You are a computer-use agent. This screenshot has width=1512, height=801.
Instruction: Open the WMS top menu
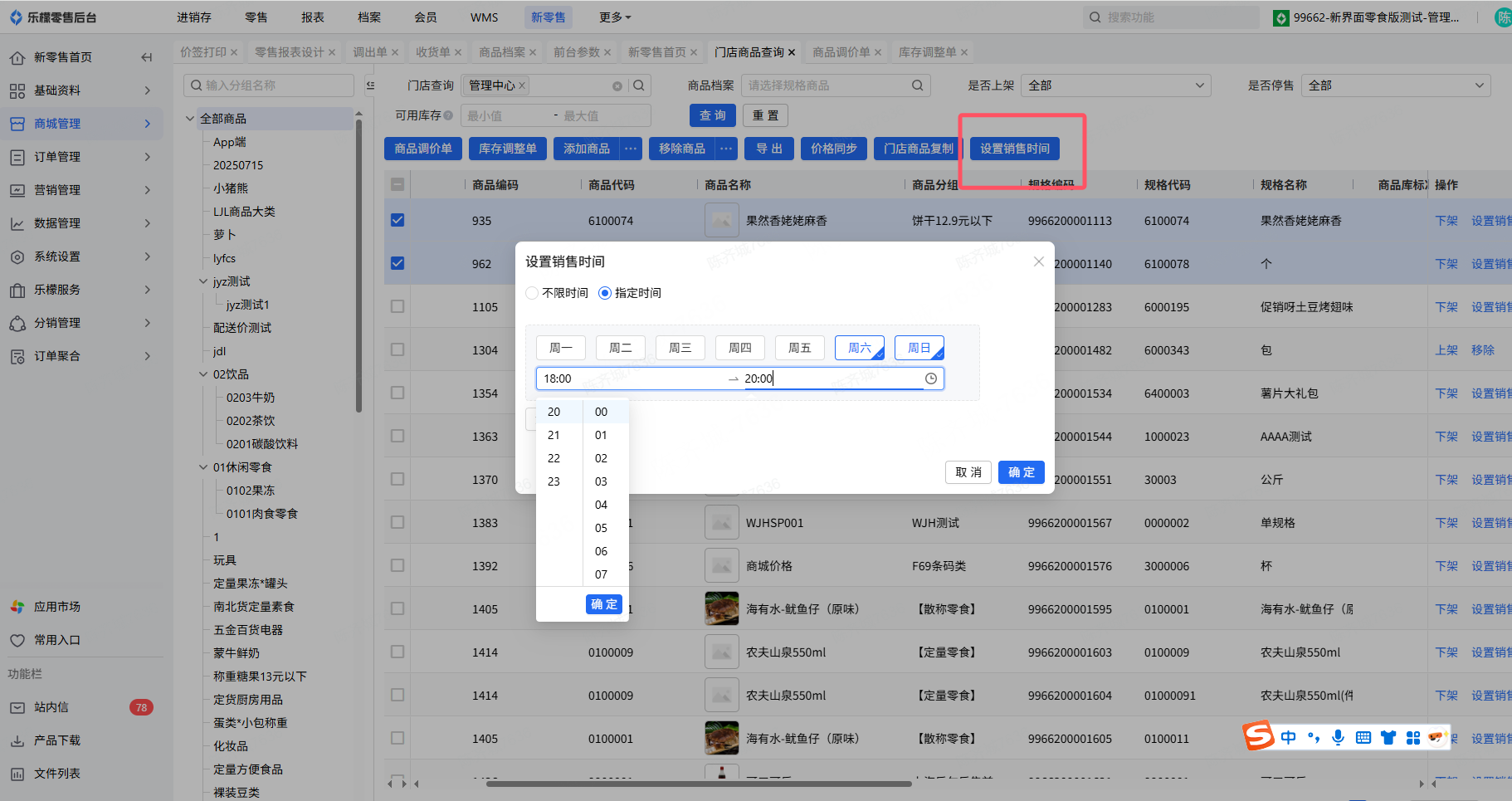[485, 17]
